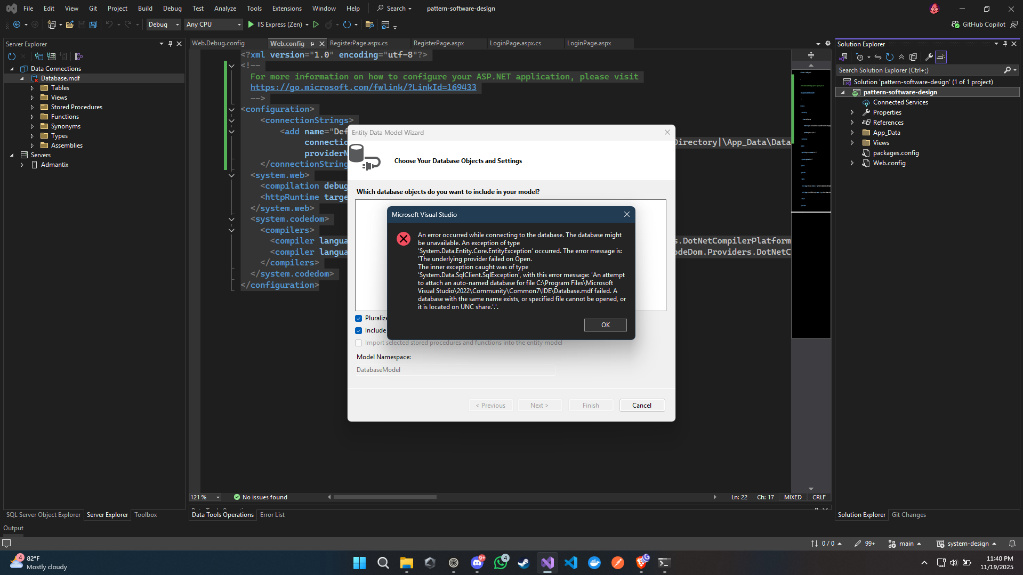
Task: Click Show All Files icon in Solution Explorer
Action: pyautogui.click(x=913, y=57)
